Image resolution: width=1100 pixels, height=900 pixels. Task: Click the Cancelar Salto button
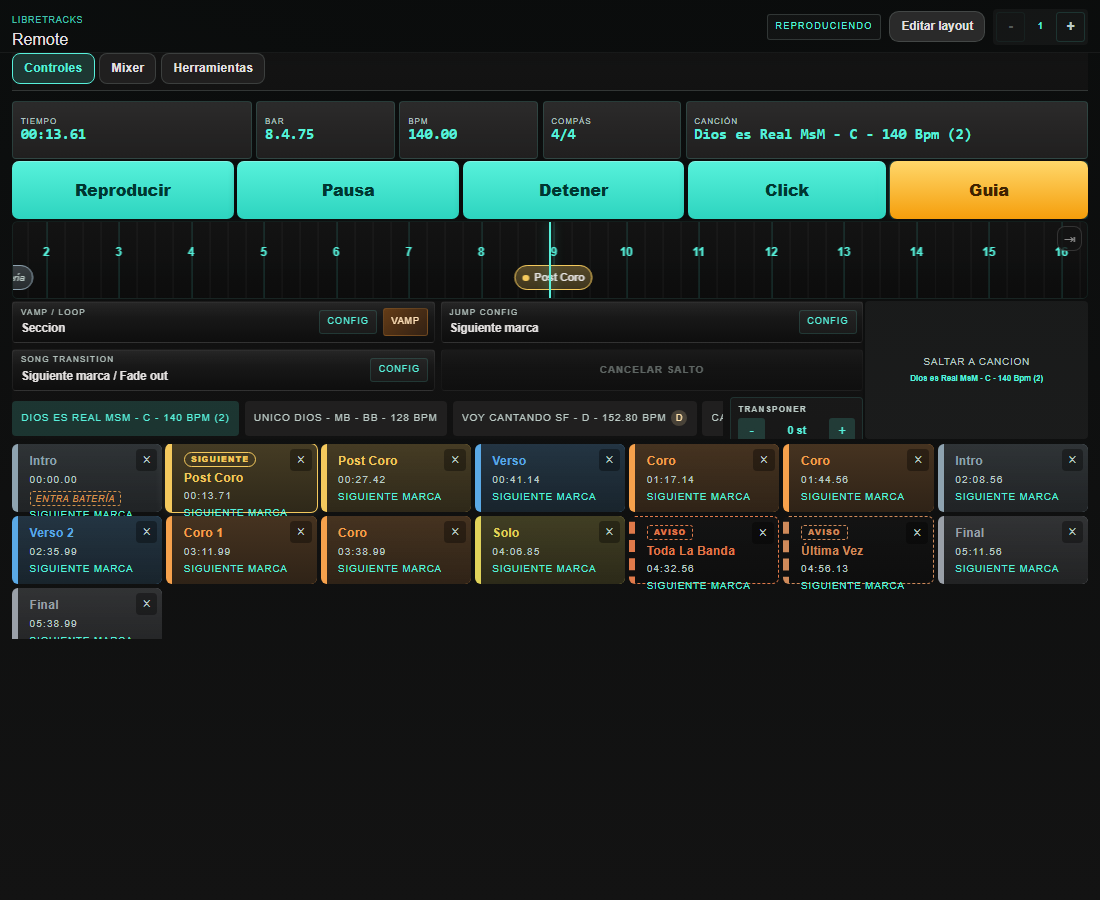tap(652, 370)
